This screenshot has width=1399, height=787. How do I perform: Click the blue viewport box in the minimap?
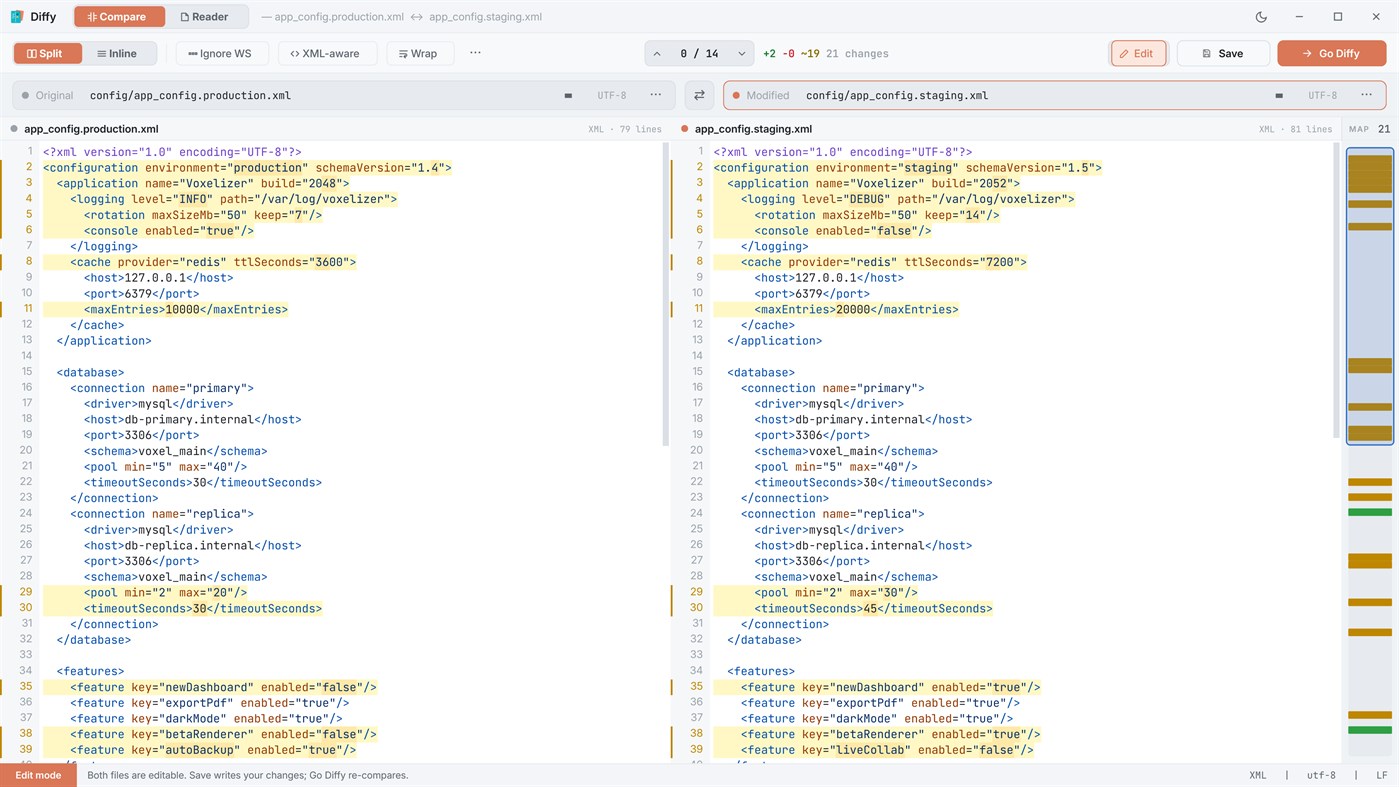1369,296
